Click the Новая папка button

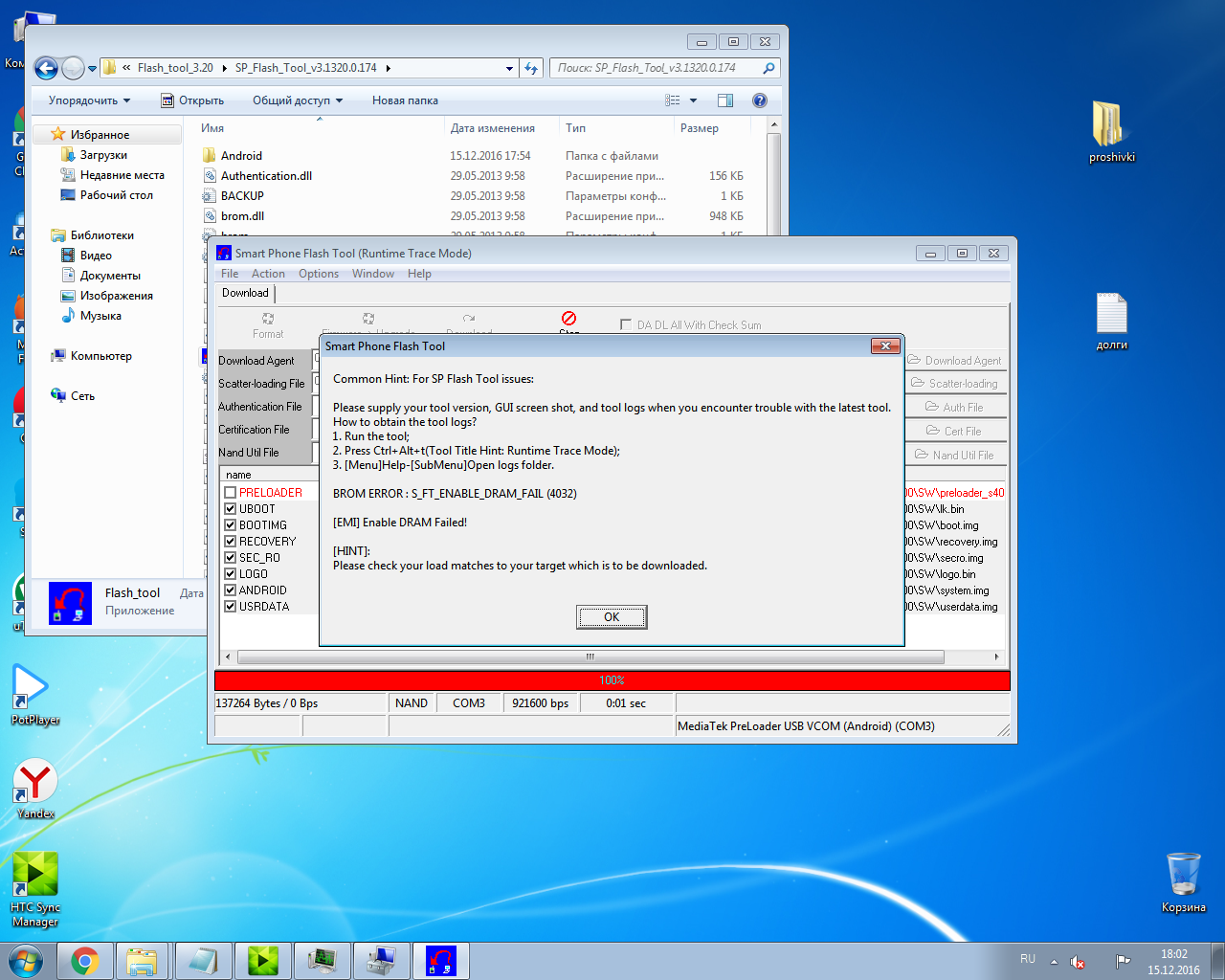pos(405,100)
